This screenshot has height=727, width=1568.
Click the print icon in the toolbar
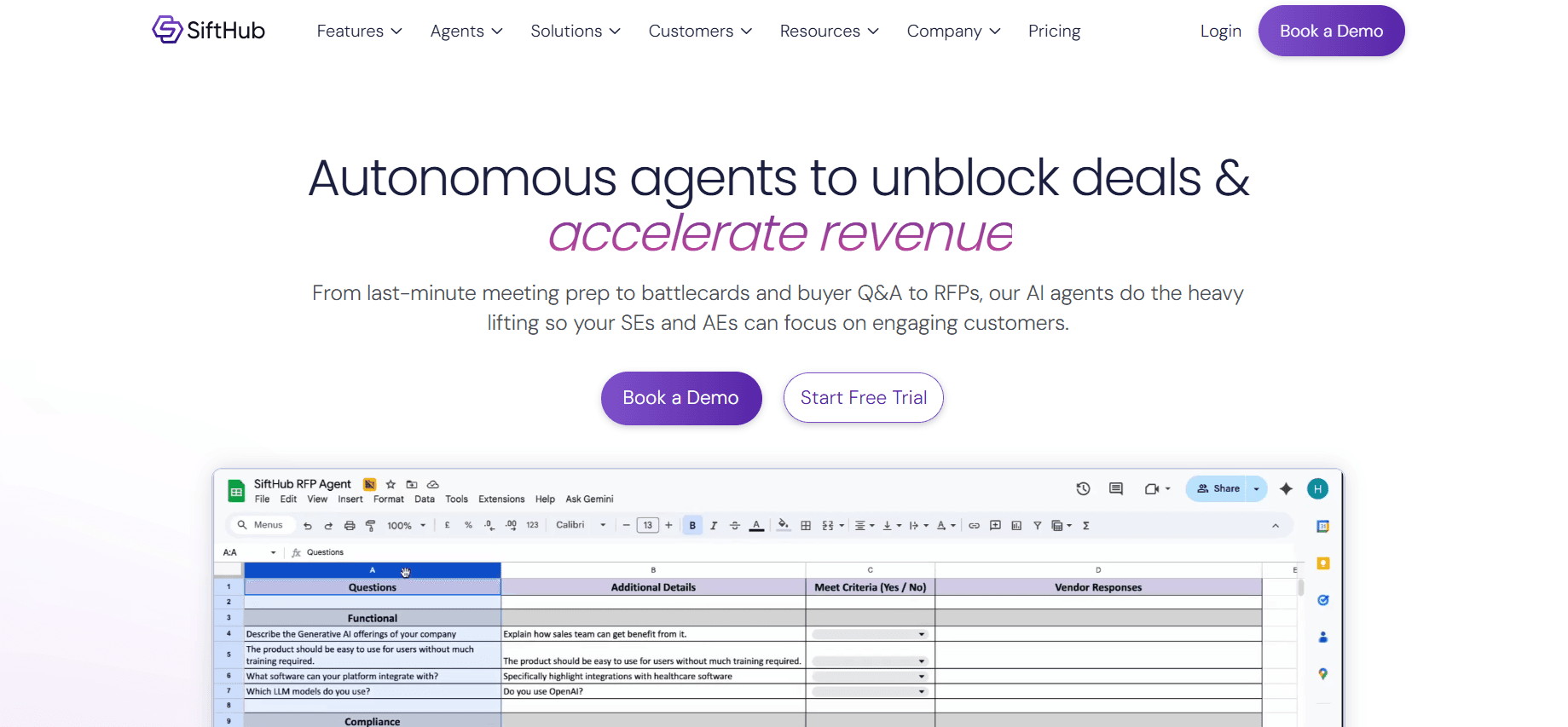tap(350, 526)
